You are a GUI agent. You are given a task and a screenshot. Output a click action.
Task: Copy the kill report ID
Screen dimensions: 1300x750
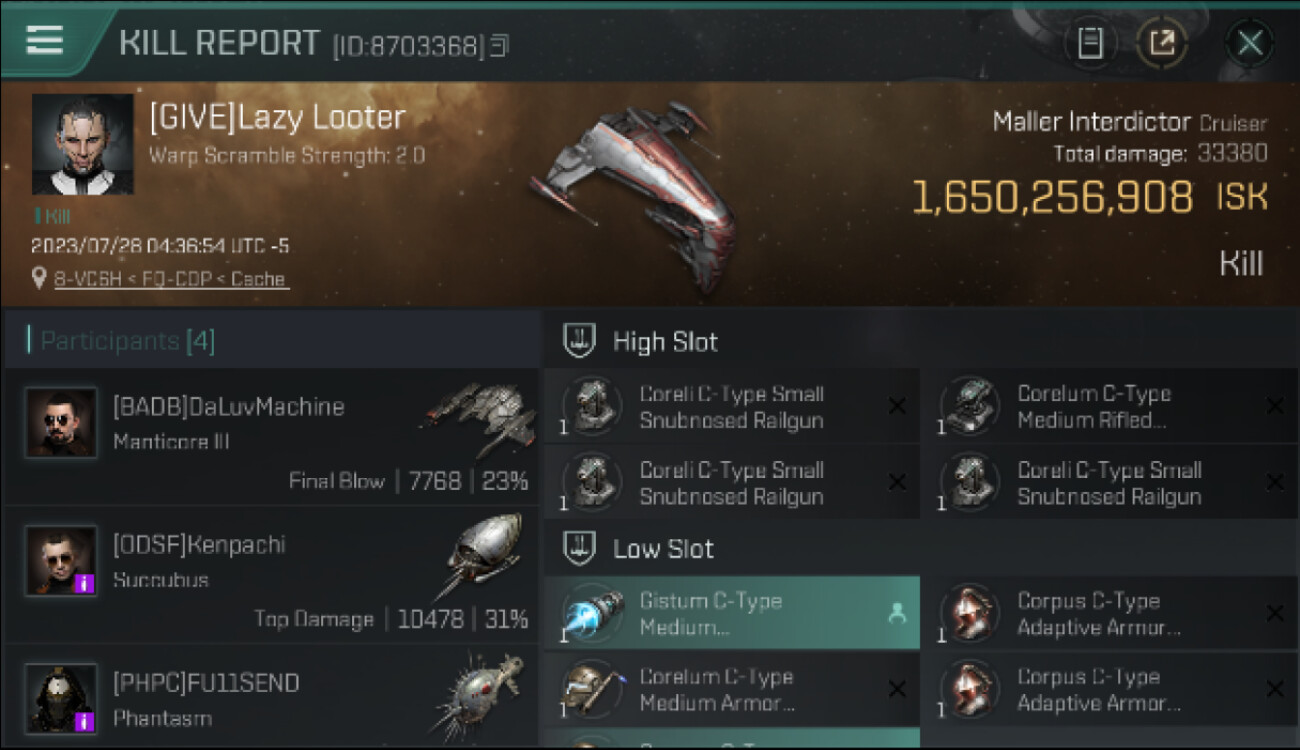499,45
